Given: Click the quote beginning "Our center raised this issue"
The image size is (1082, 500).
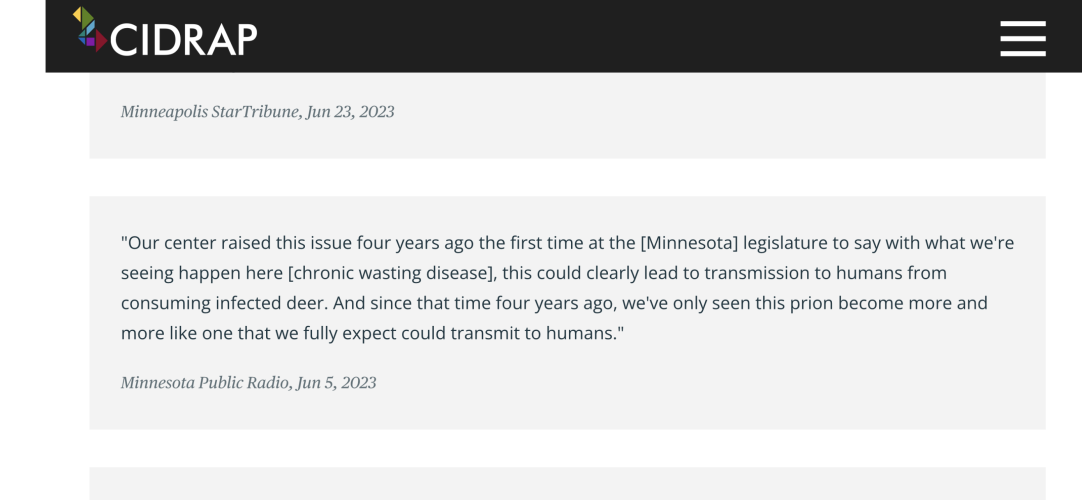Looking at the screenshot, I should 567,288.
